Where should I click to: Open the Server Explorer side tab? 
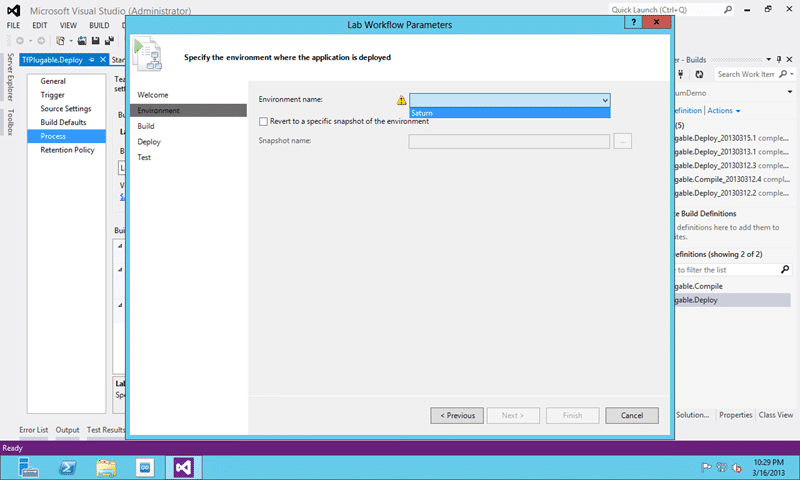[x=10, y=77]
